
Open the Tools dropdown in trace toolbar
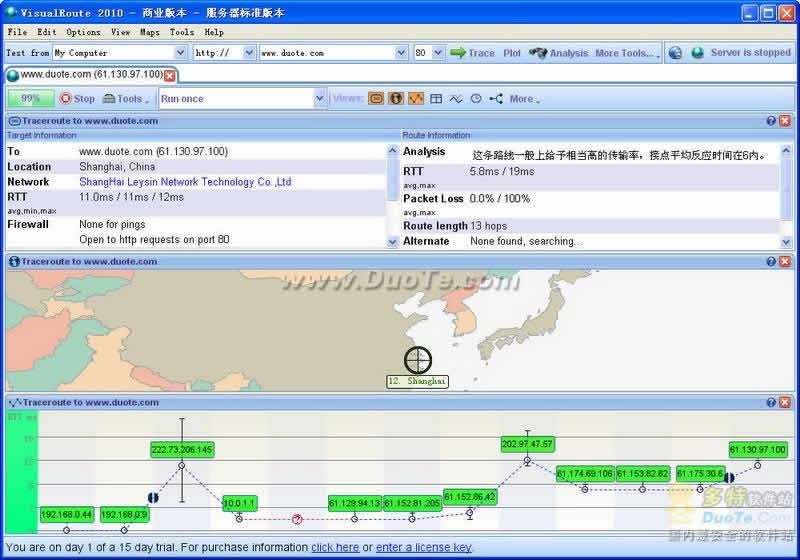click(x=126, y=98)
